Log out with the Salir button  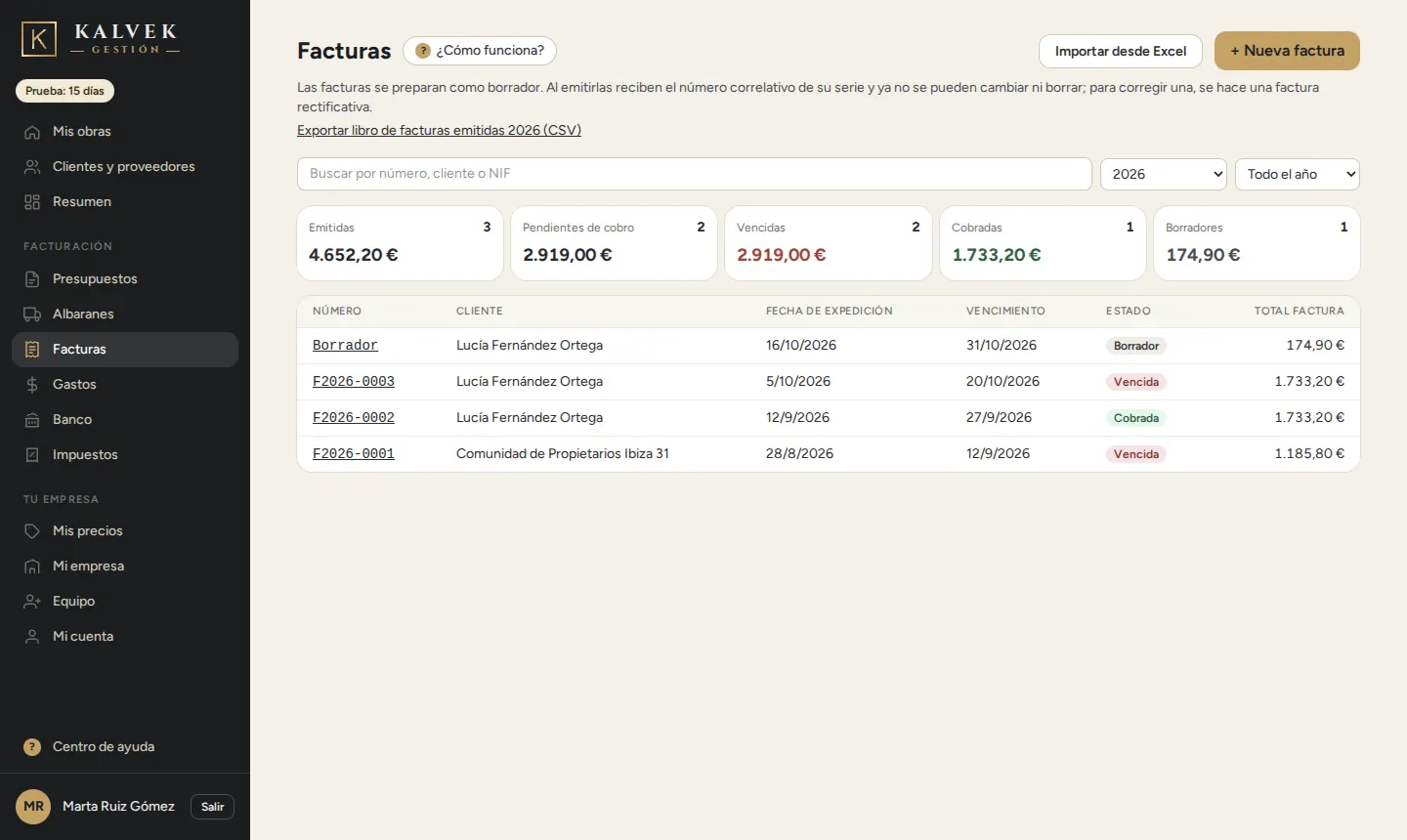pyautogui.click(x=212, y=807)
